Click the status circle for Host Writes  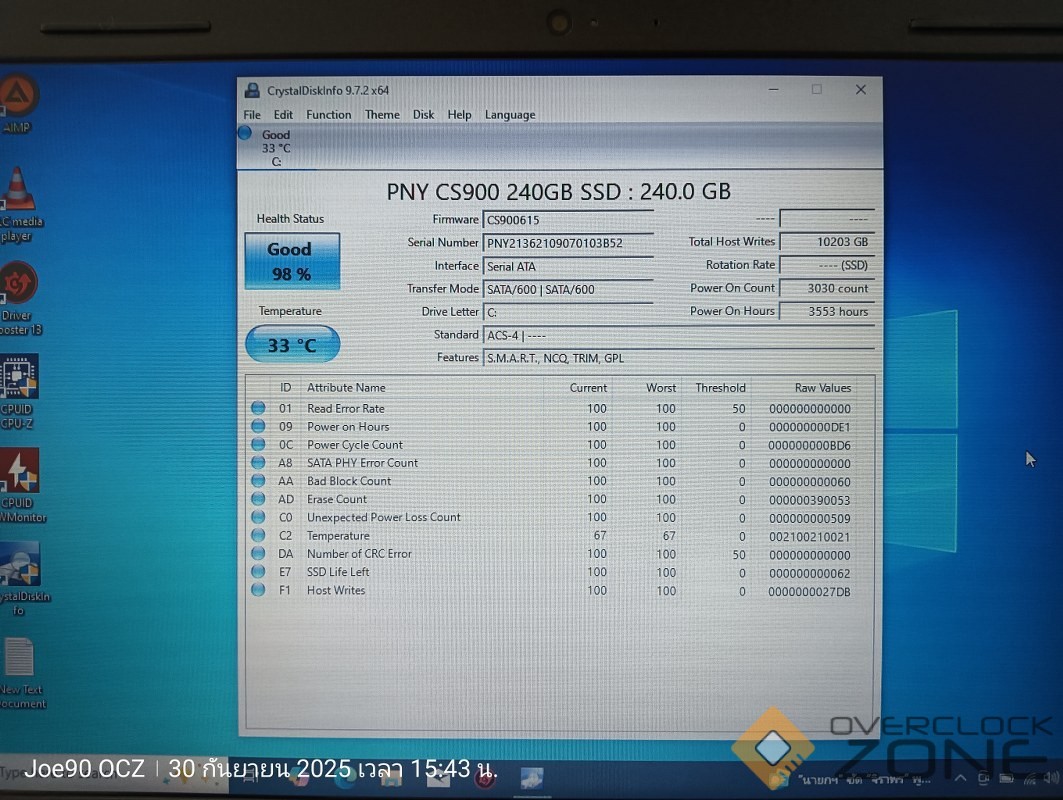point(258,590)
